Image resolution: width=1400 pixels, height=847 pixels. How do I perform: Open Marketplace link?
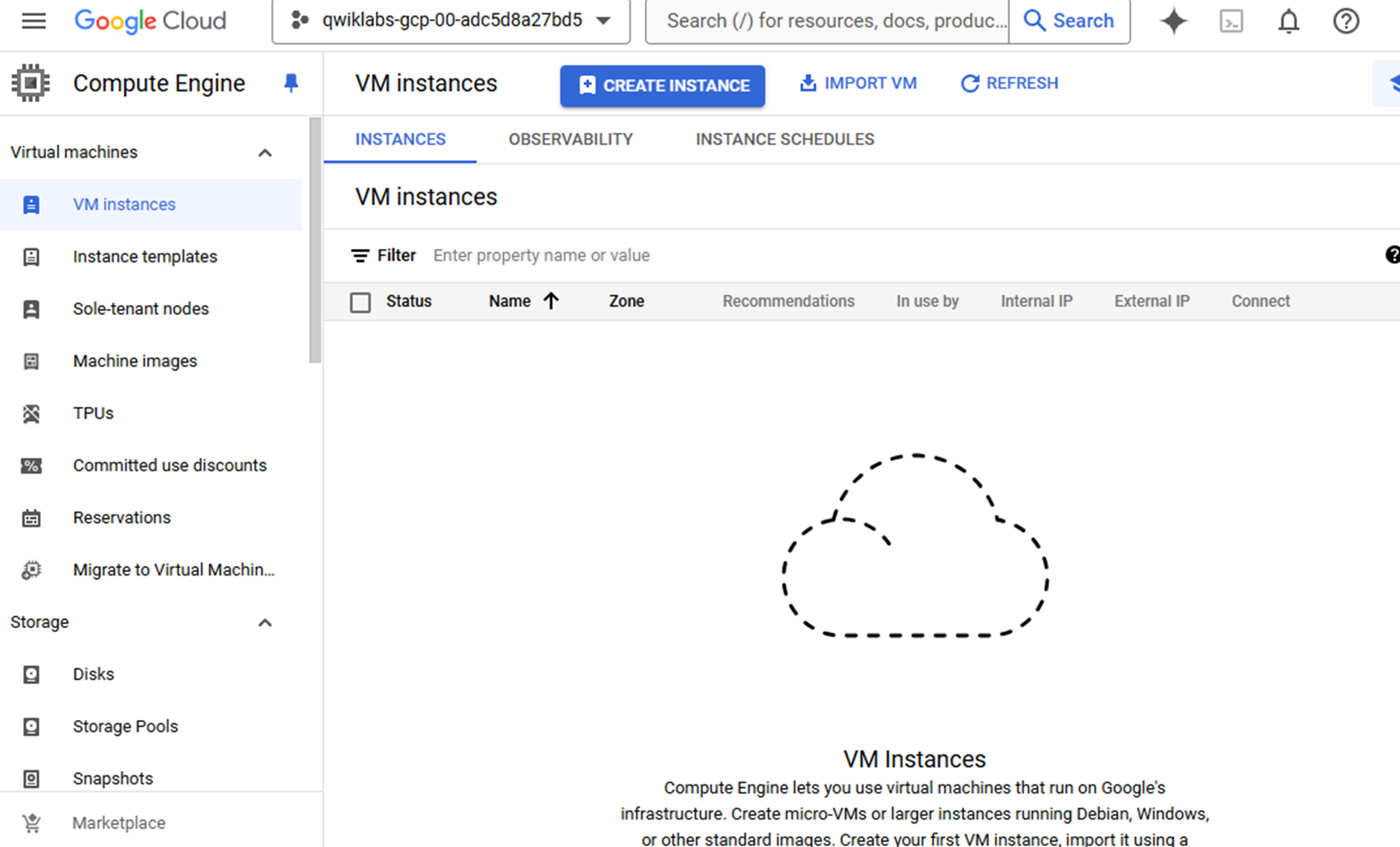coord(119,823)
